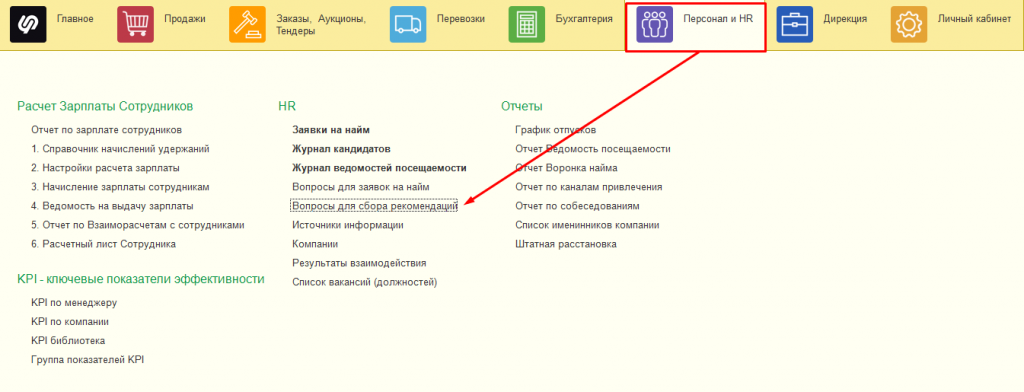Image resolution: width=1024 pixels, height=392 pixels.
Task: Open Группа показателей KPI
Action: (x=88, y=359)
